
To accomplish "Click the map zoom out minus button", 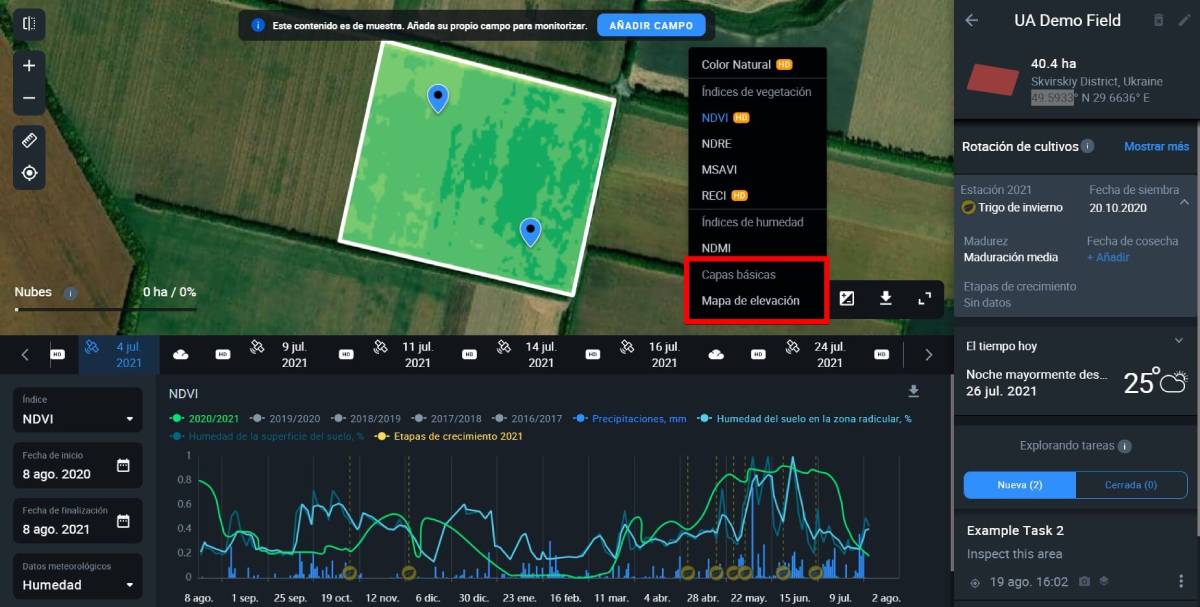I will (x=29, y=98).
